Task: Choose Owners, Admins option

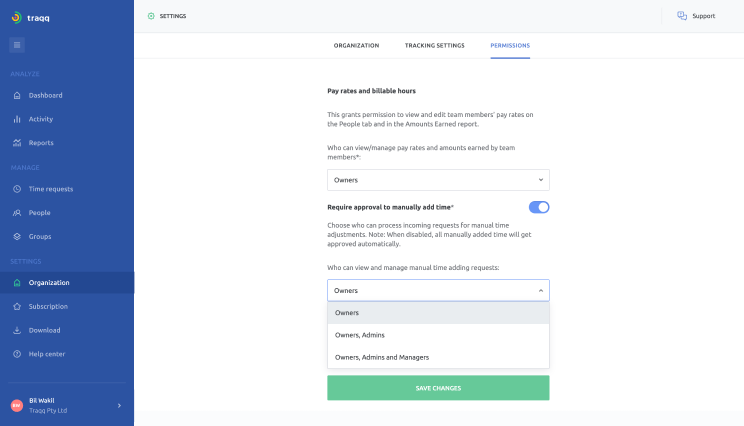Action: [x=438, y=335]
